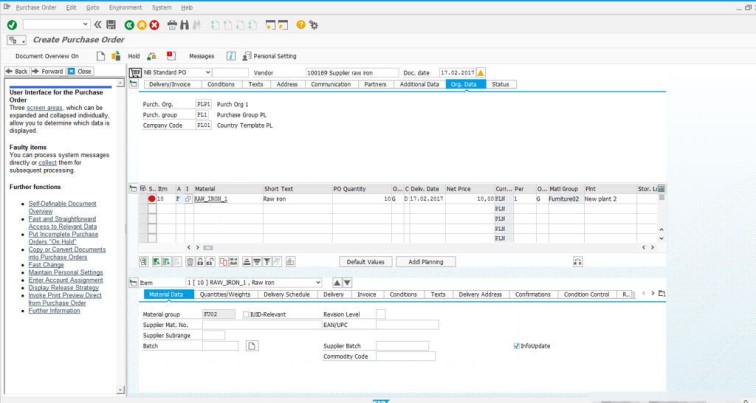
Task: Switch to the Delivery Schedule tab
Action: tap(286, 295)
